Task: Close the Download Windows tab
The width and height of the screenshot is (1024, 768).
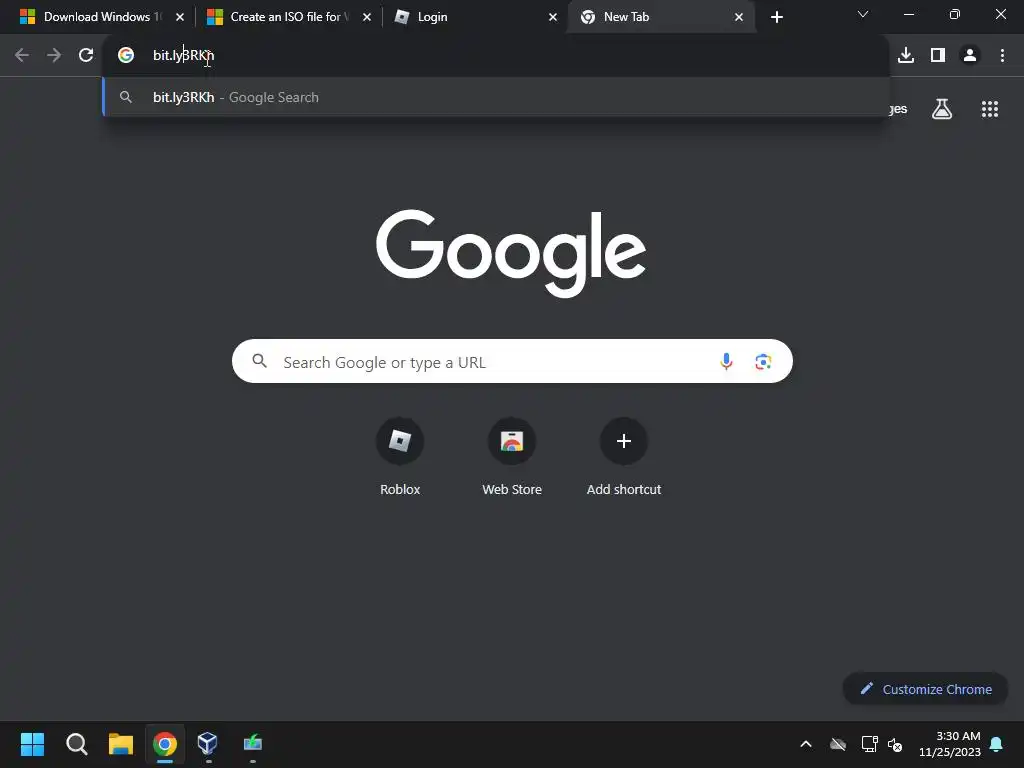Action: click(x=180, y=17)
